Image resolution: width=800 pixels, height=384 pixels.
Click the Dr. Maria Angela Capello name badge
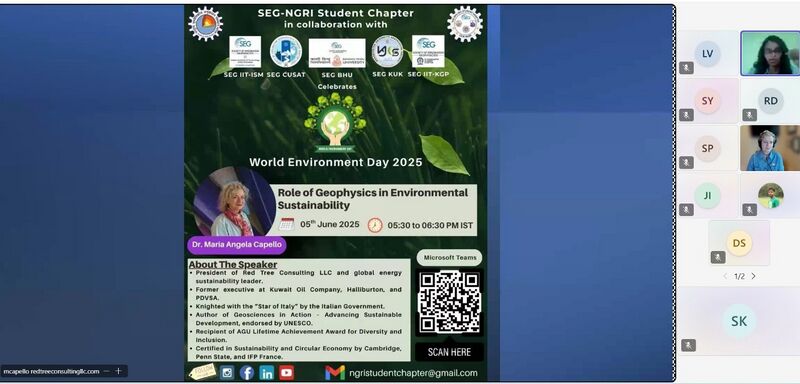[x=237, y=245]
